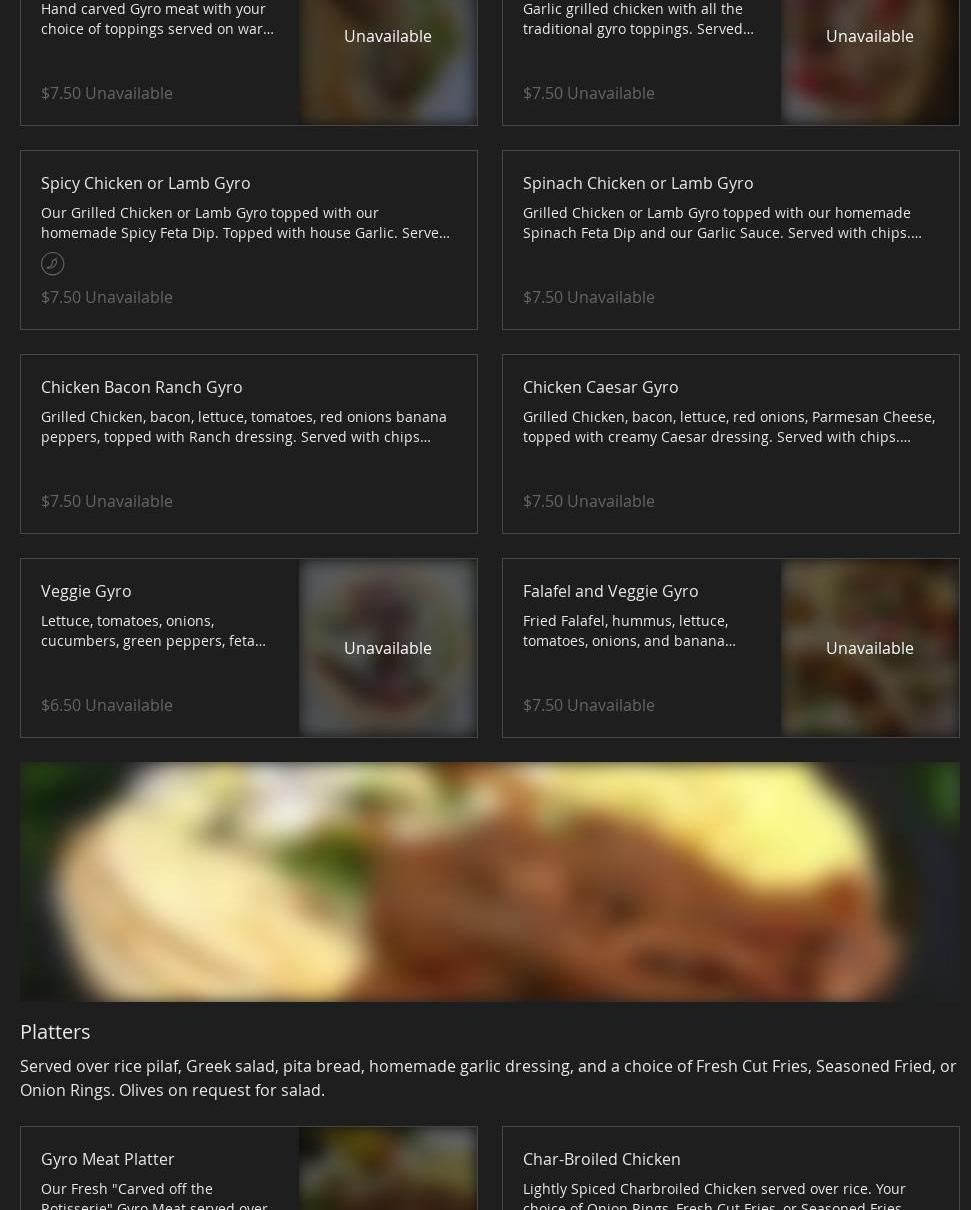Click the Gyro Meat Platter thumbnail
The image size is (971, 1210).
(388, 1169)
